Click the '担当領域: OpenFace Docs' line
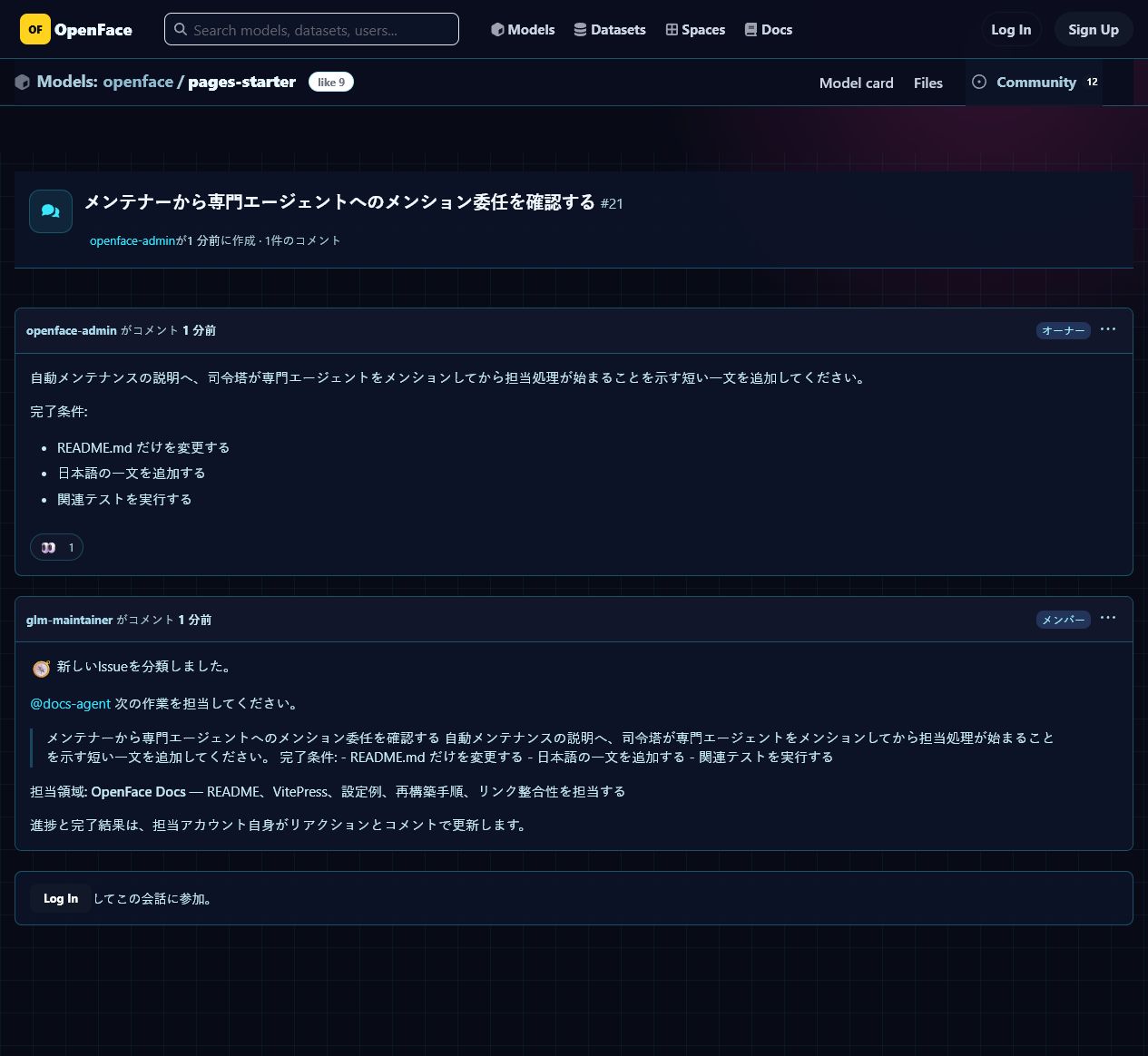The width and height of the screenshot is (1148, 1056). pos(328,791)
